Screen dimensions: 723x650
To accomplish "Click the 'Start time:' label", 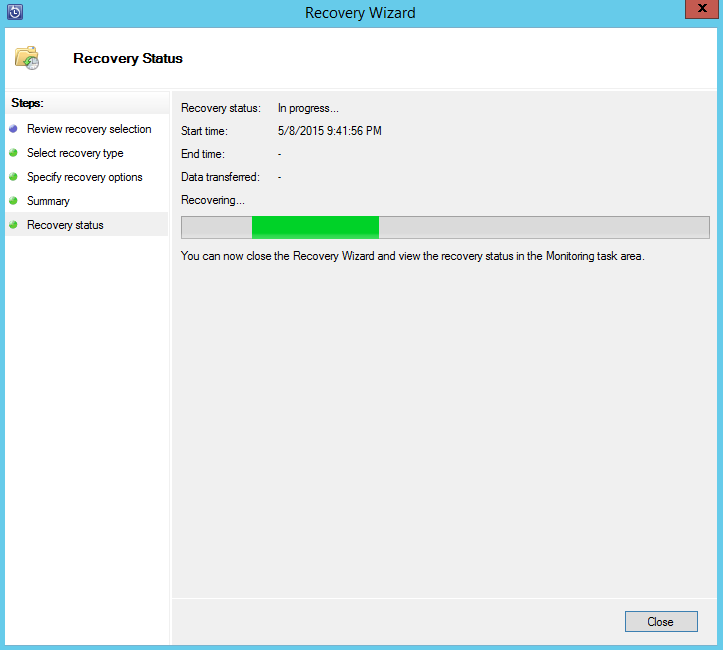I will pyautogui.click(x=204, y=131).
